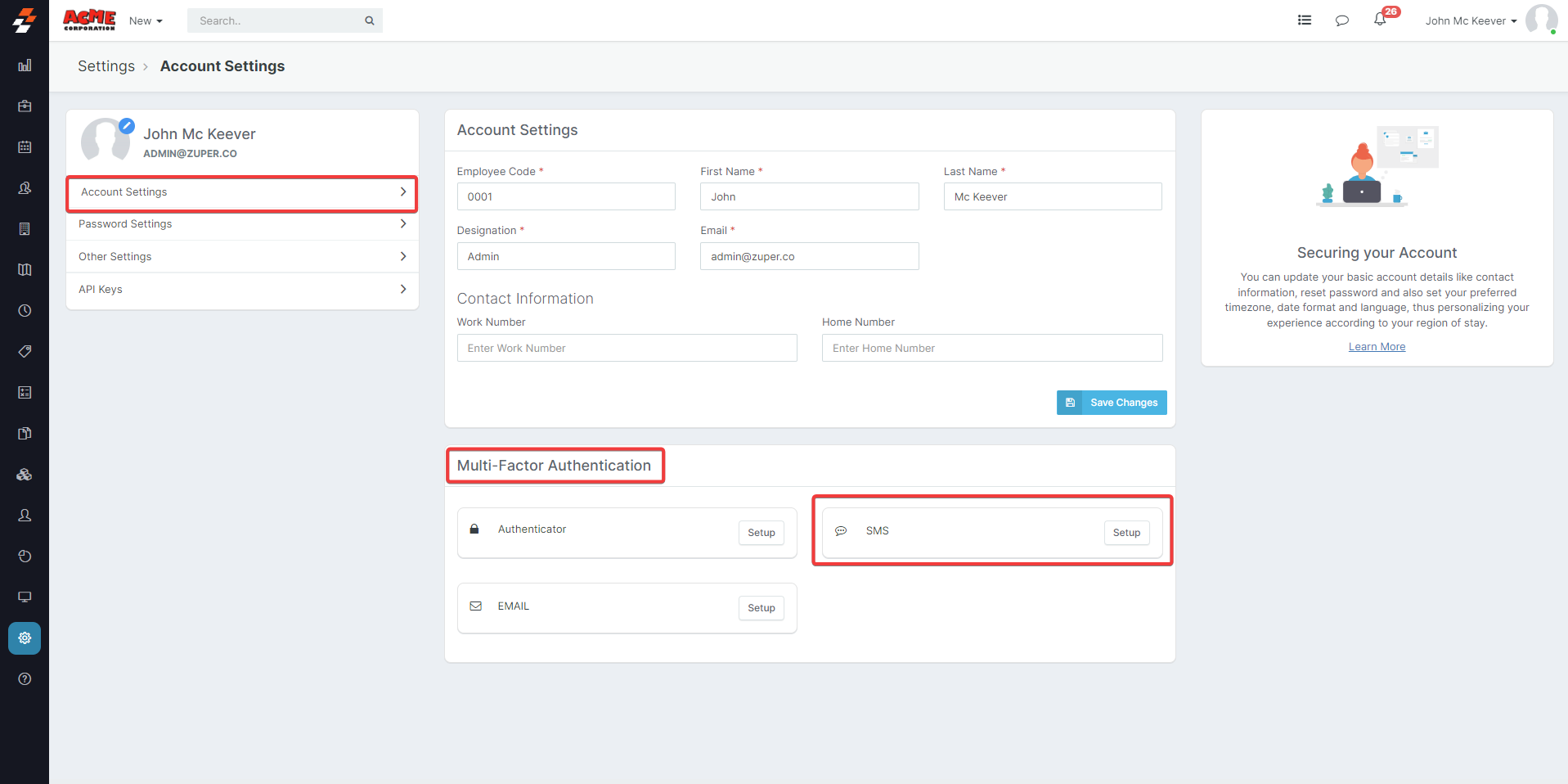The width and height of the screenshot is (1568, 784).
Task: Click Setup button for SMS
Action: pos(1126,533)
